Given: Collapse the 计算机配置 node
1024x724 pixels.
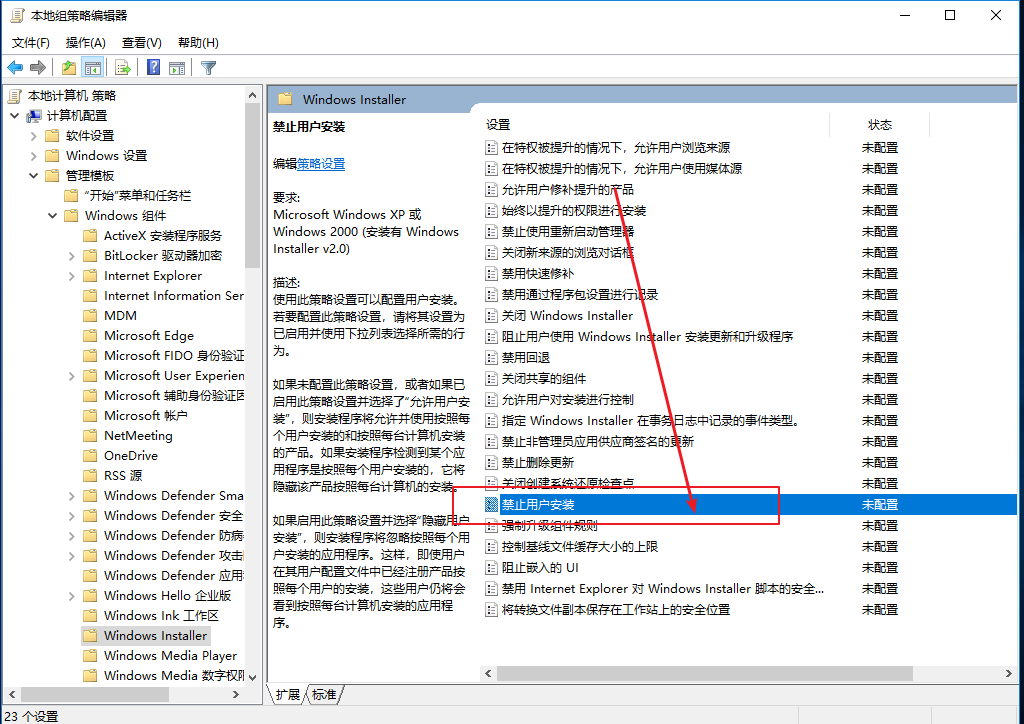Looking at the screenshot, I should pyautogui.click(x=14, y=116).
